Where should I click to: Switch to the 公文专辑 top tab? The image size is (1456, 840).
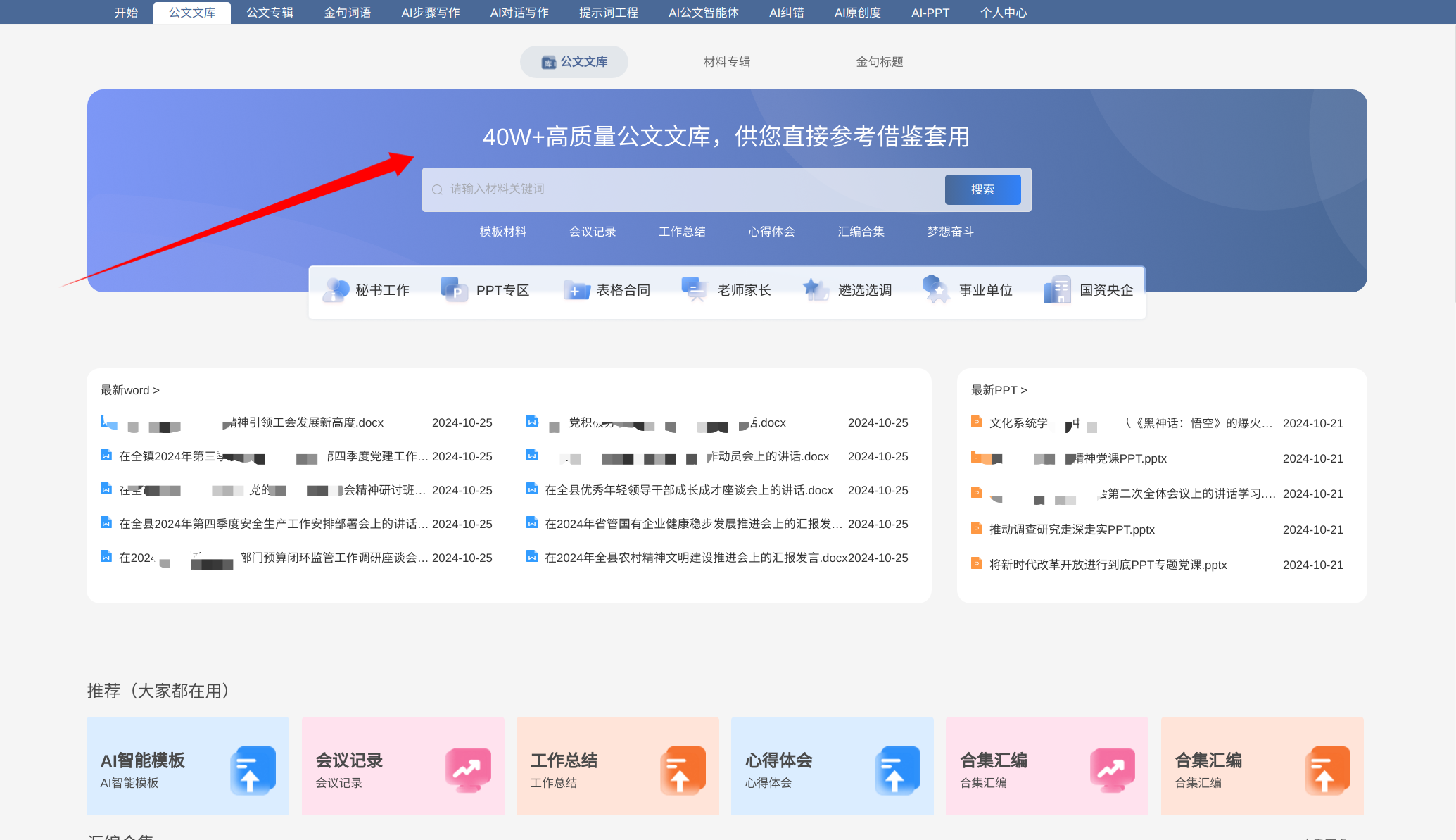[270, 13]
